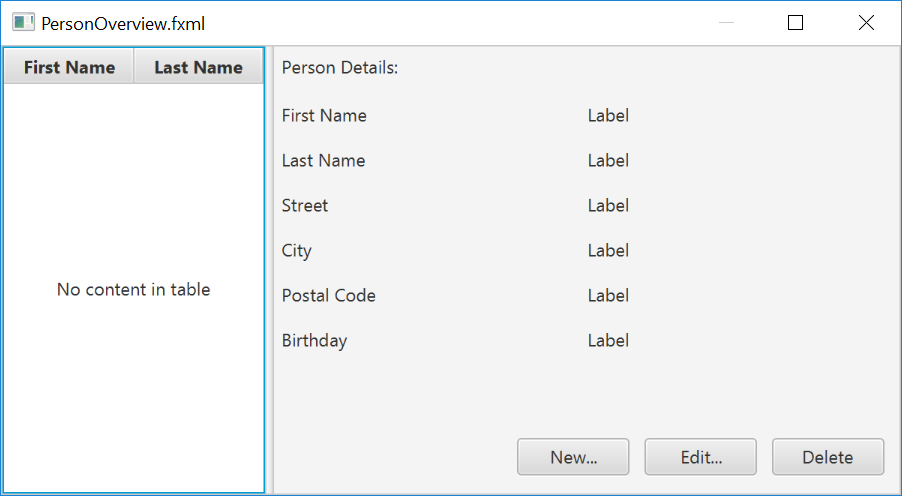Click the 'No content in table' placeholder
This screenshot has height=496, width=902.
click(133, 290)
